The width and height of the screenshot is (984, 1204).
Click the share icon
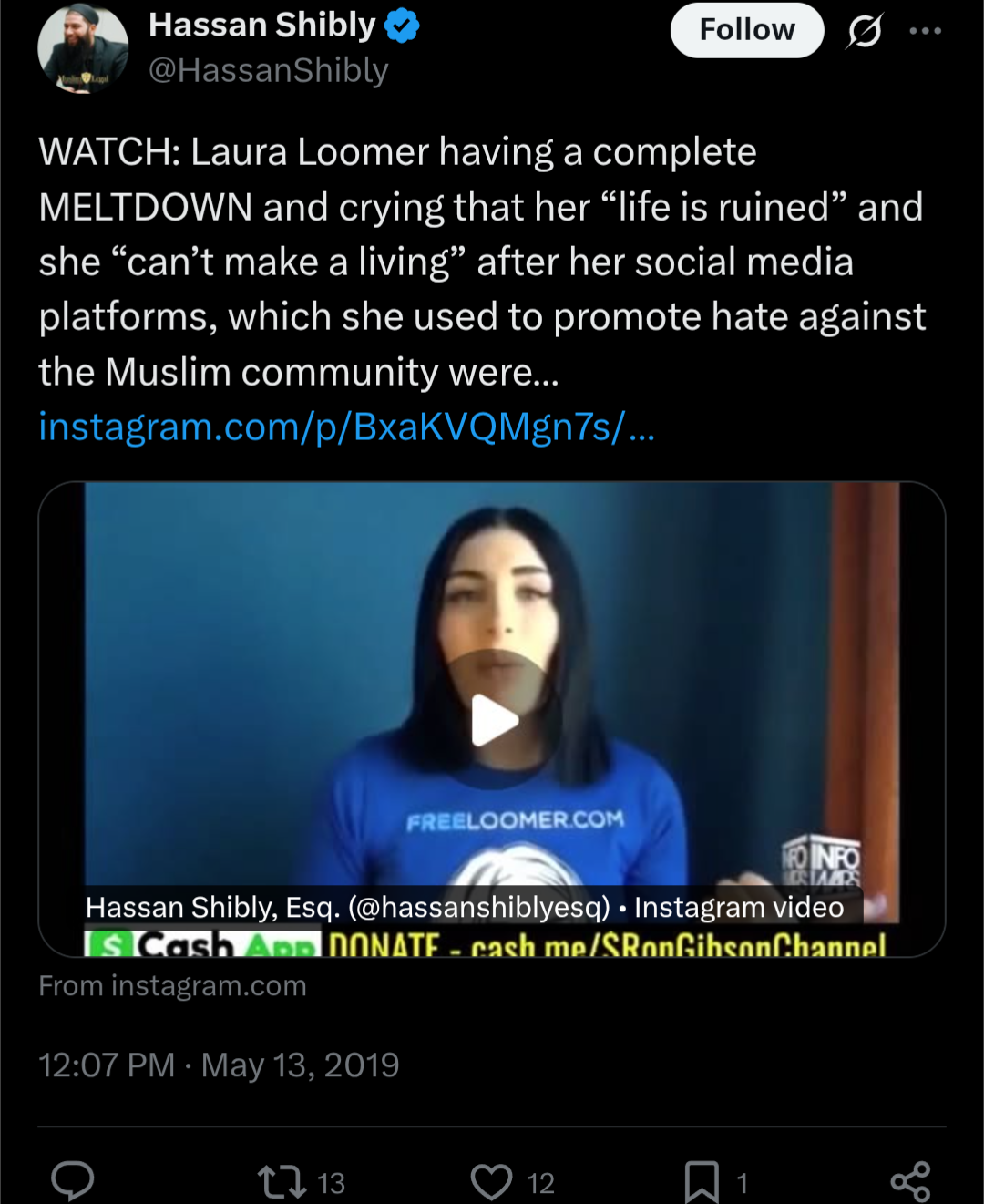tap(910, 1182)
